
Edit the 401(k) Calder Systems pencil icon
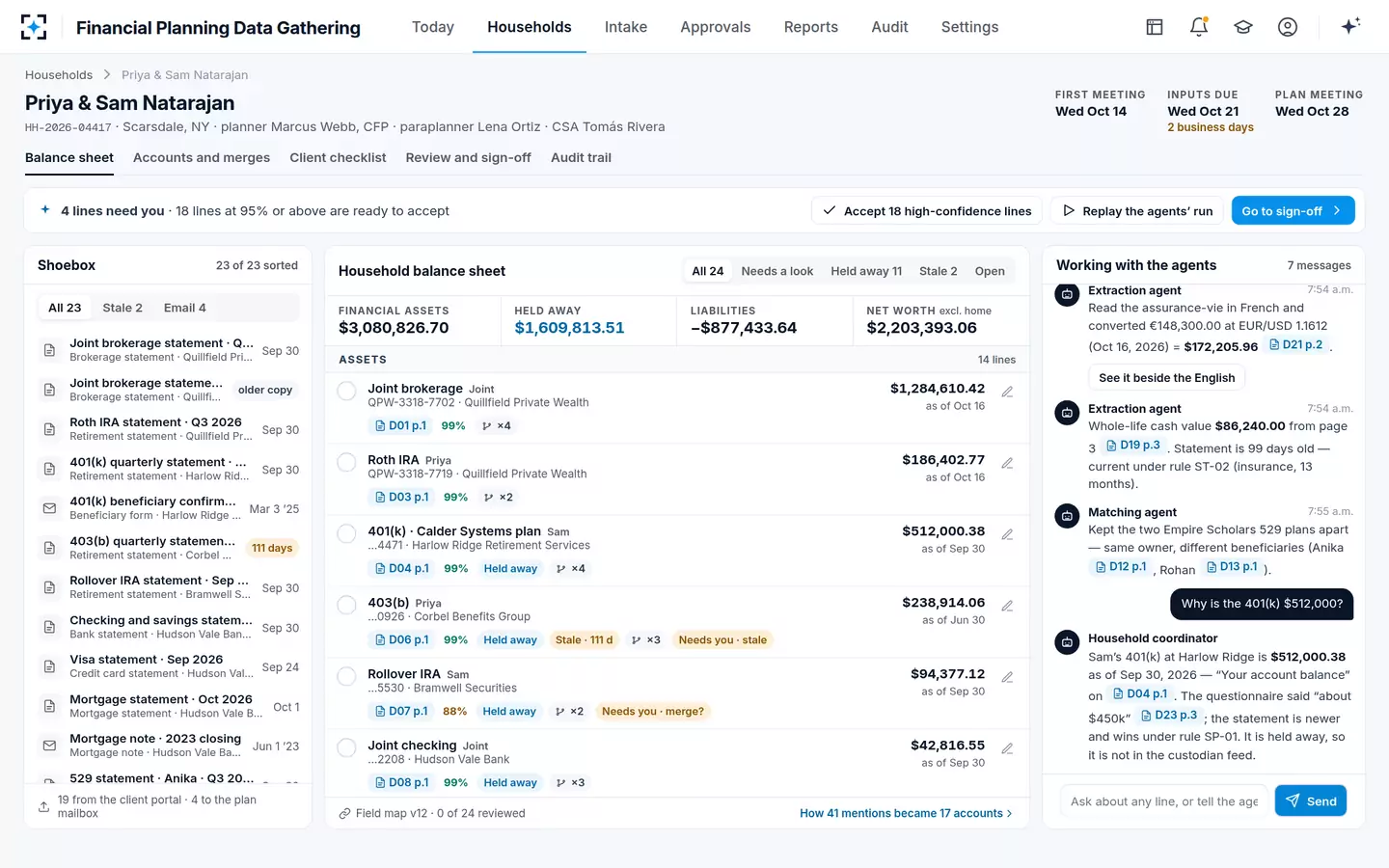[x=1007, y=534]
